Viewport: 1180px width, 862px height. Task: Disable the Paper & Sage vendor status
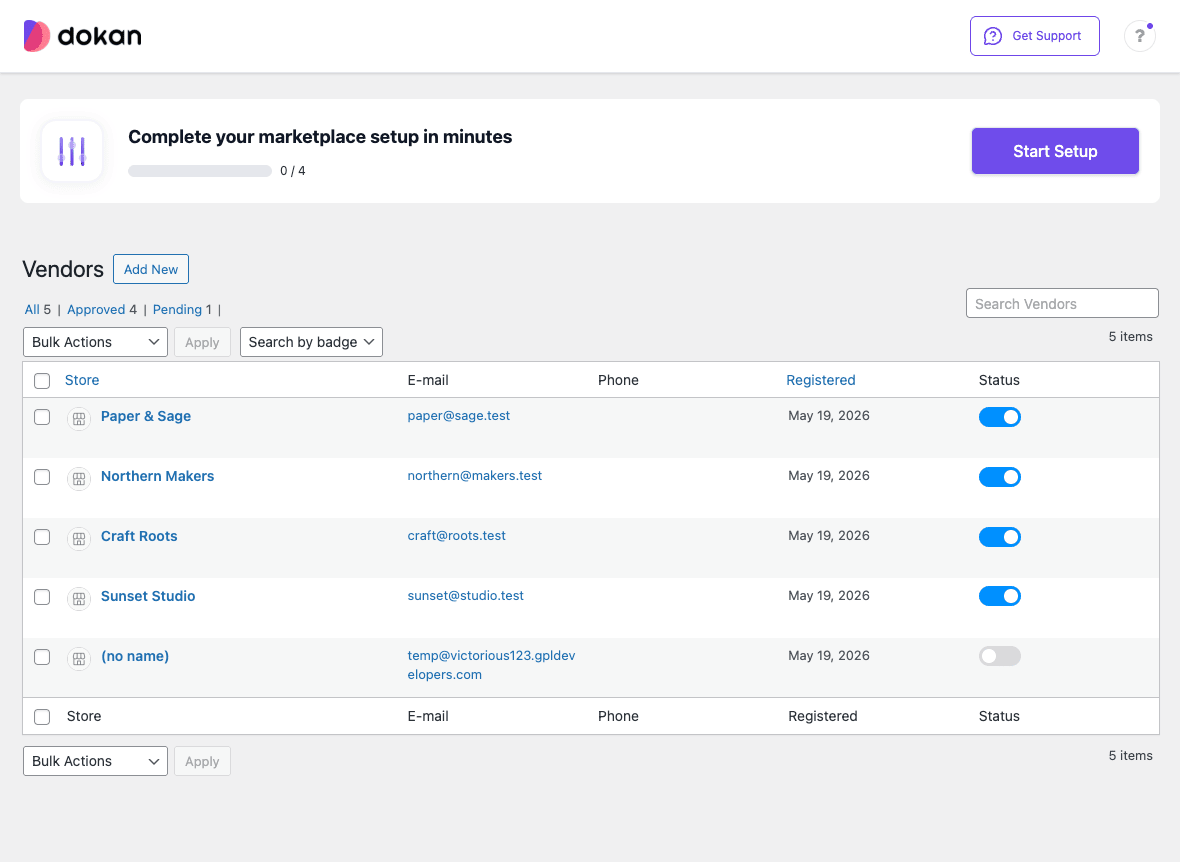click(x=999, y=417)
